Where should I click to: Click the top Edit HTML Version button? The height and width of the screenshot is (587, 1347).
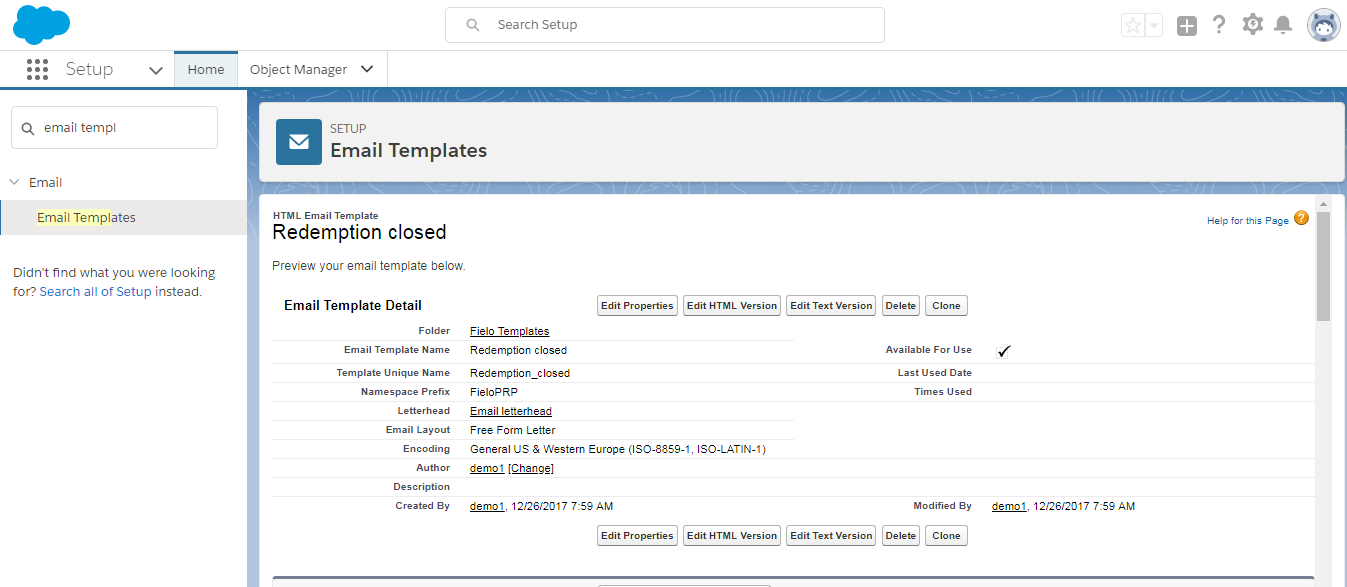click(x=732, y=306)
